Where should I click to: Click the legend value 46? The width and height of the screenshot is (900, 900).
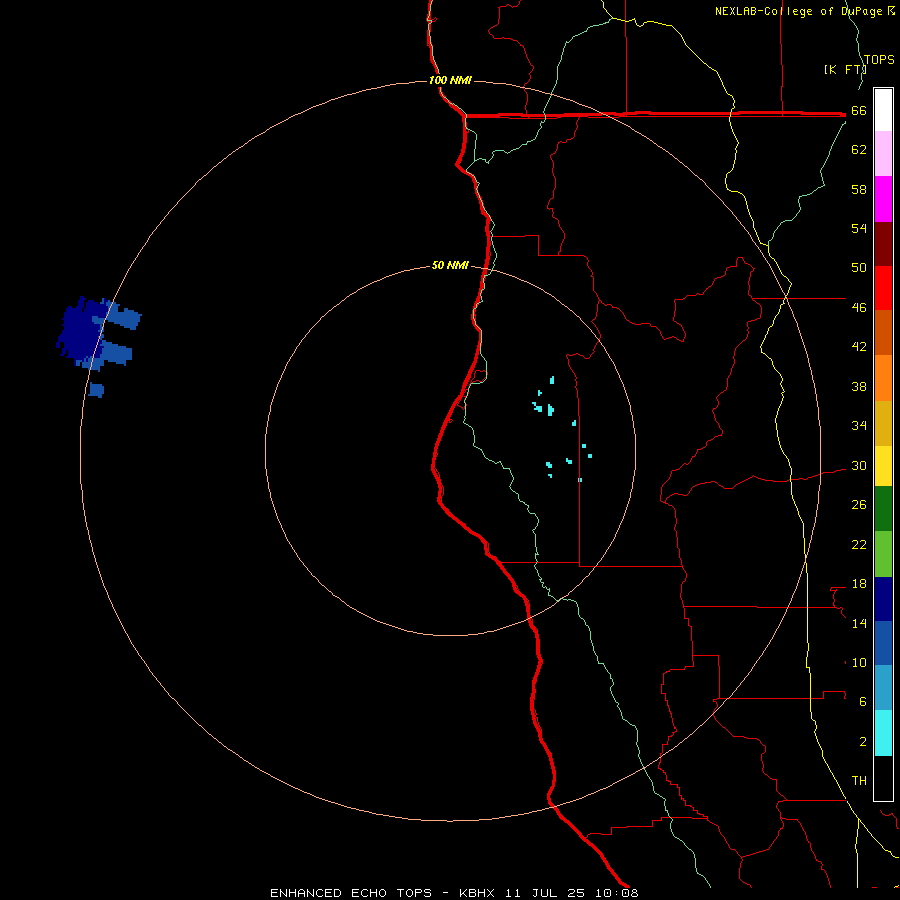(859, 308)
